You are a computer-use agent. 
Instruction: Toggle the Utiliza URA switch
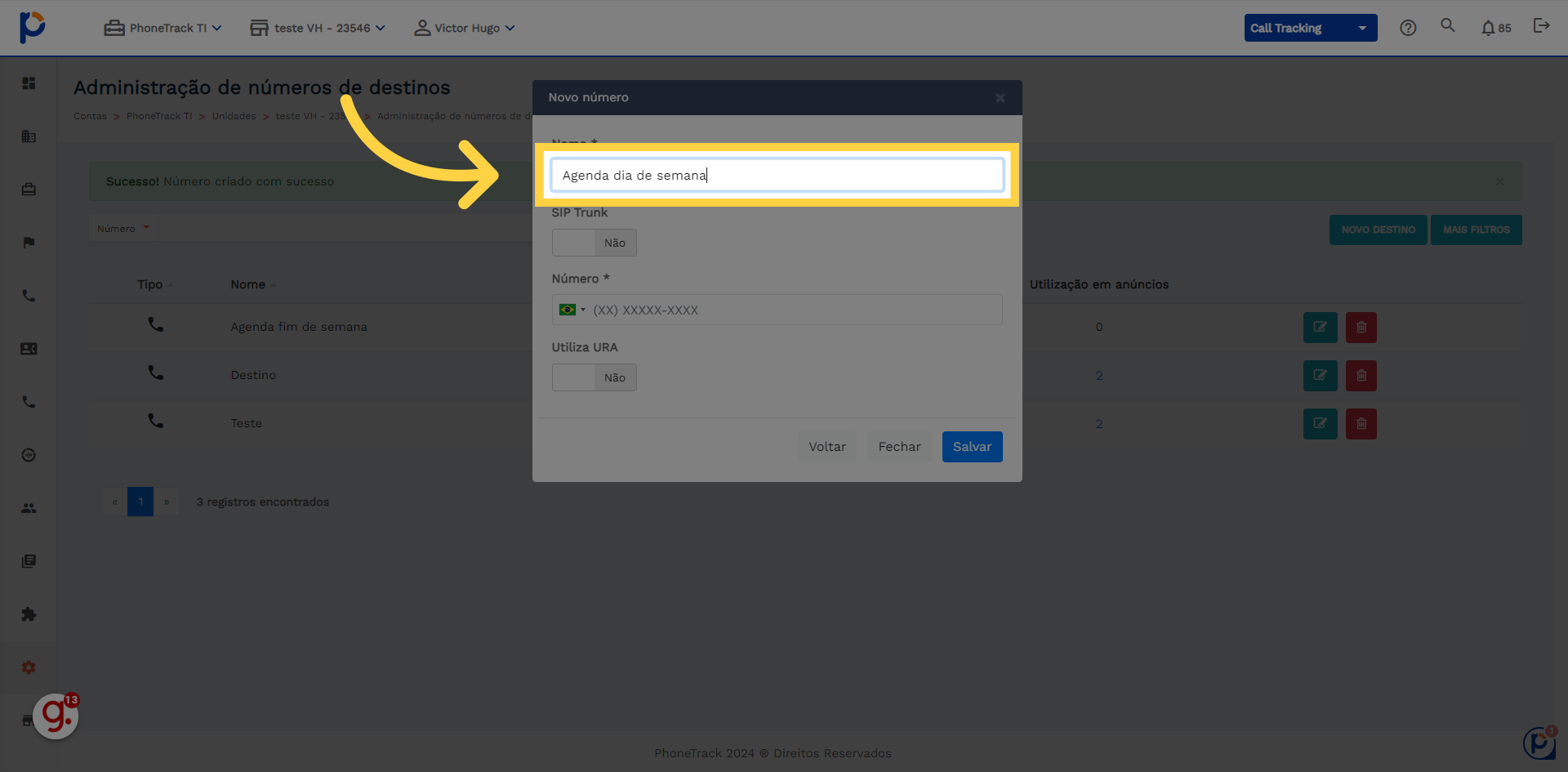[594, 377]
